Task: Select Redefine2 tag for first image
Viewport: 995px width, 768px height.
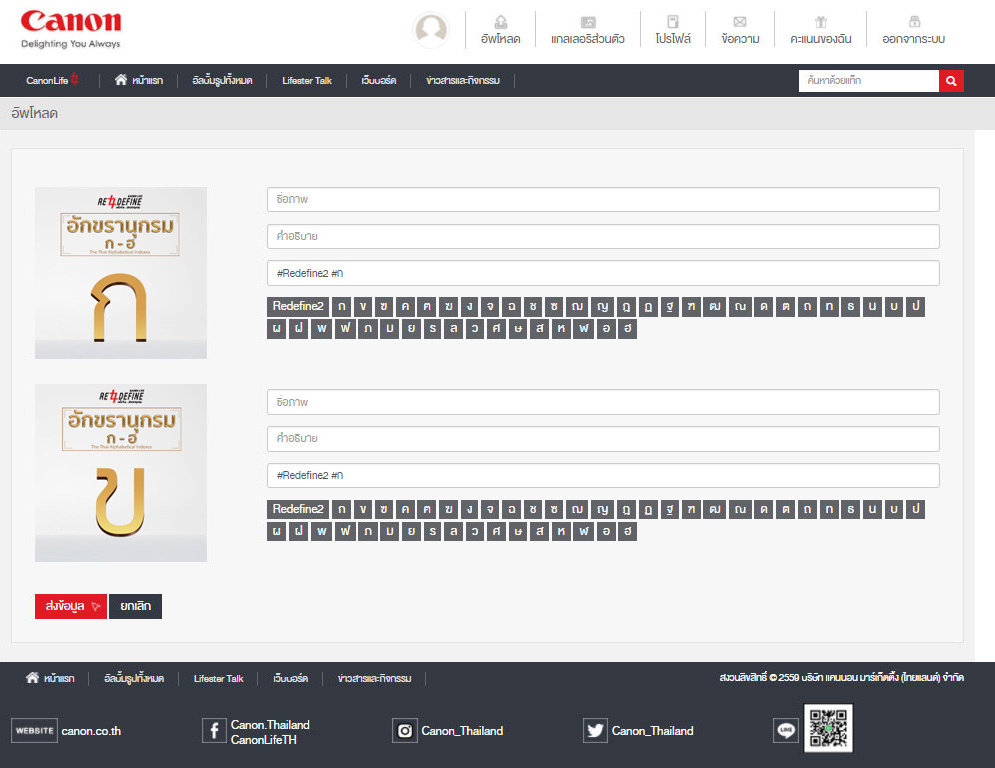Action: pos(298,306)
